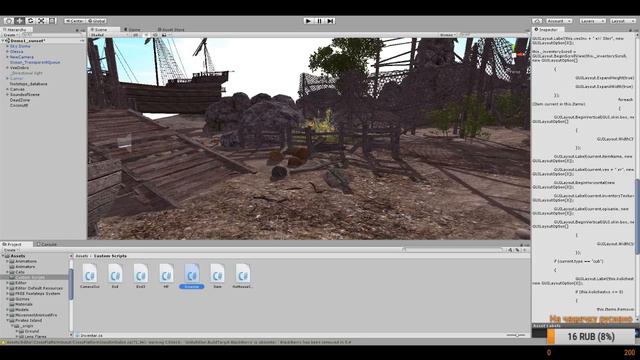Adjust the Project icon size slider
Screen dimensions: 640x360
pyautogui.click(x=516, y=336)
